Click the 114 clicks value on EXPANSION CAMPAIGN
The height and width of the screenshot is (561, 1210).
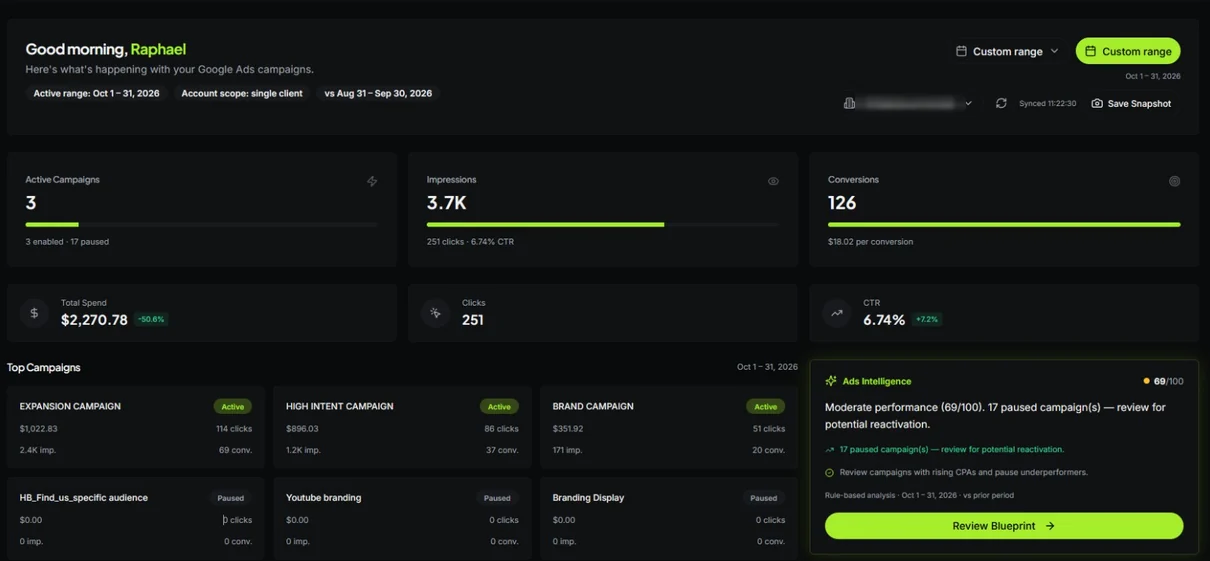pos(234,429)
